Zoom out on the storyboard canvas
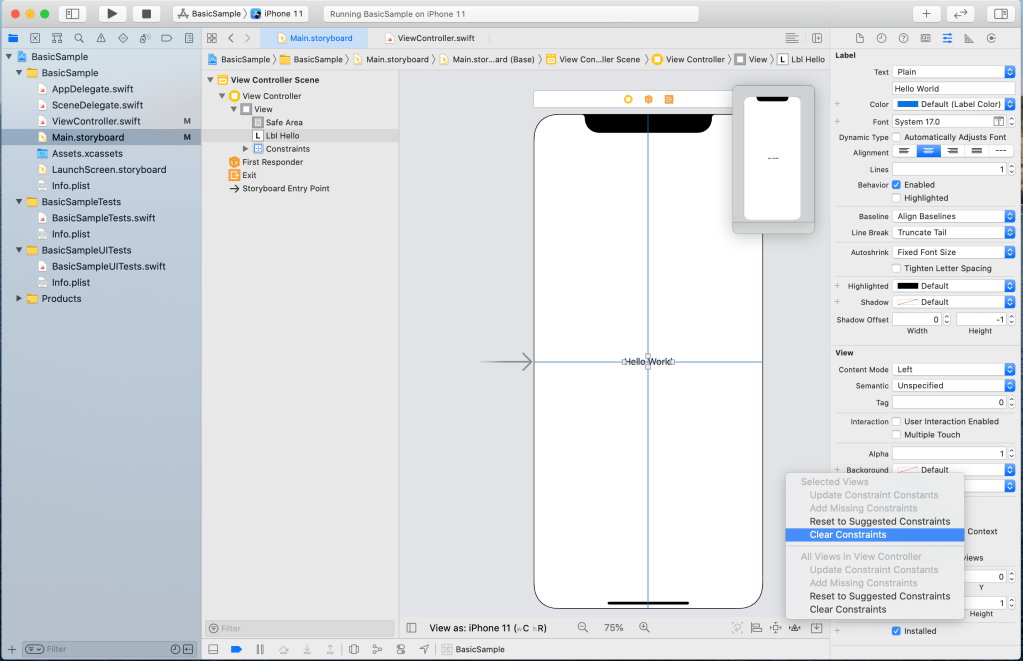1023x661 pixels. pyautogui.click(x=583, y=628)
